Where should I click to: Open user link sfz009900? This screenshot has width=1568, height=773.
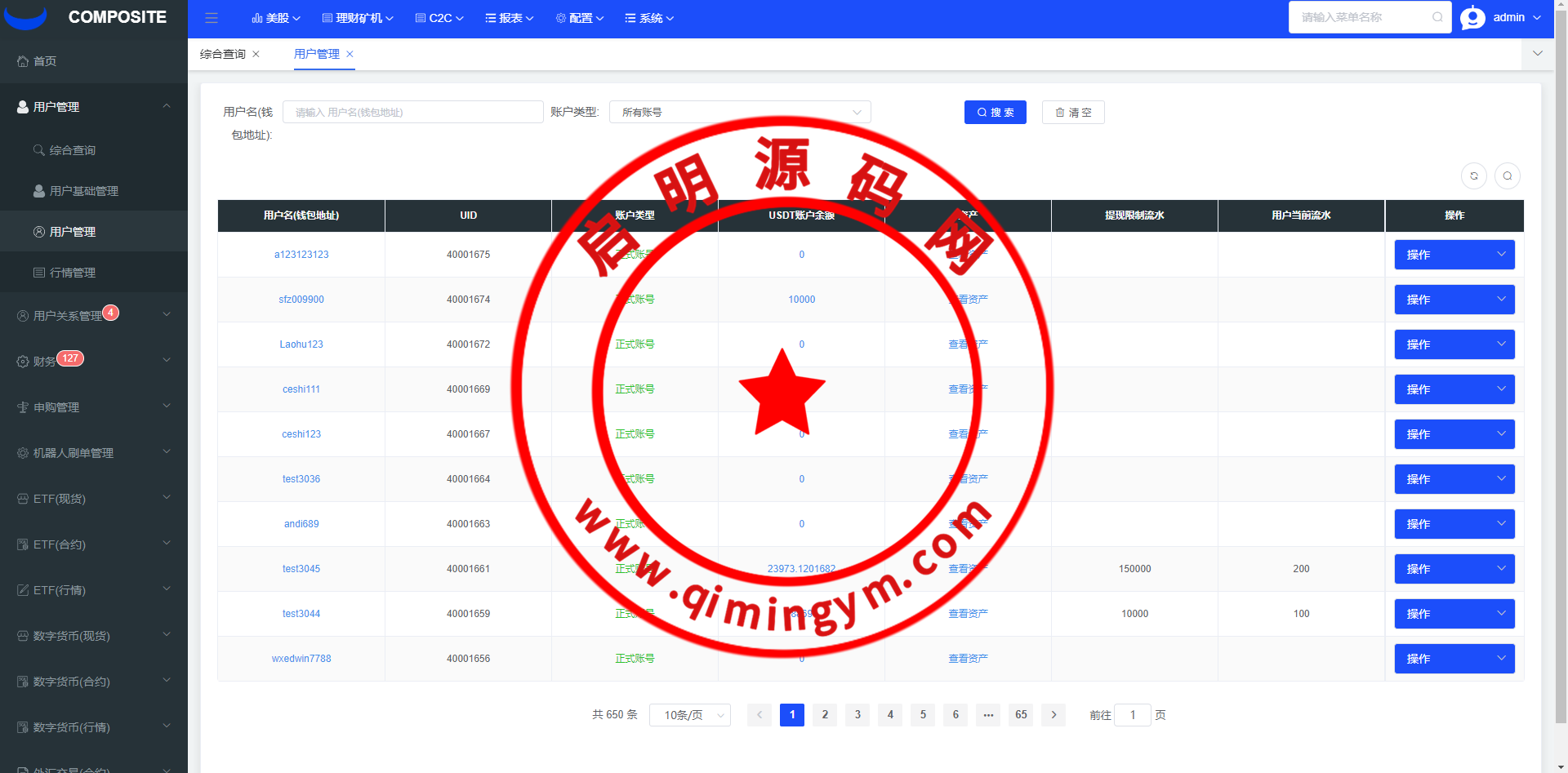click(301, 300)
